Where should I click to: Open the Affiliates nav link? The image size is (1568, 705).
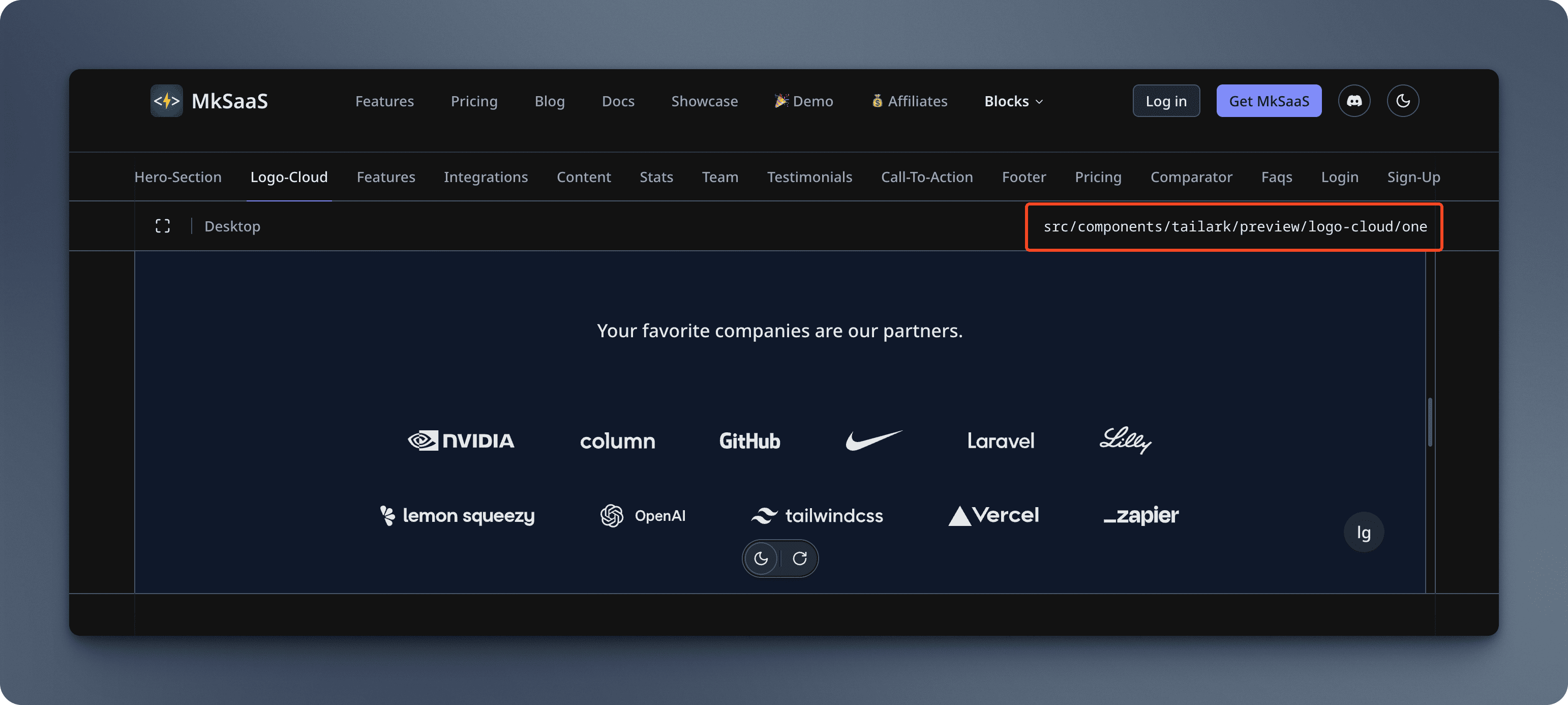910,101
